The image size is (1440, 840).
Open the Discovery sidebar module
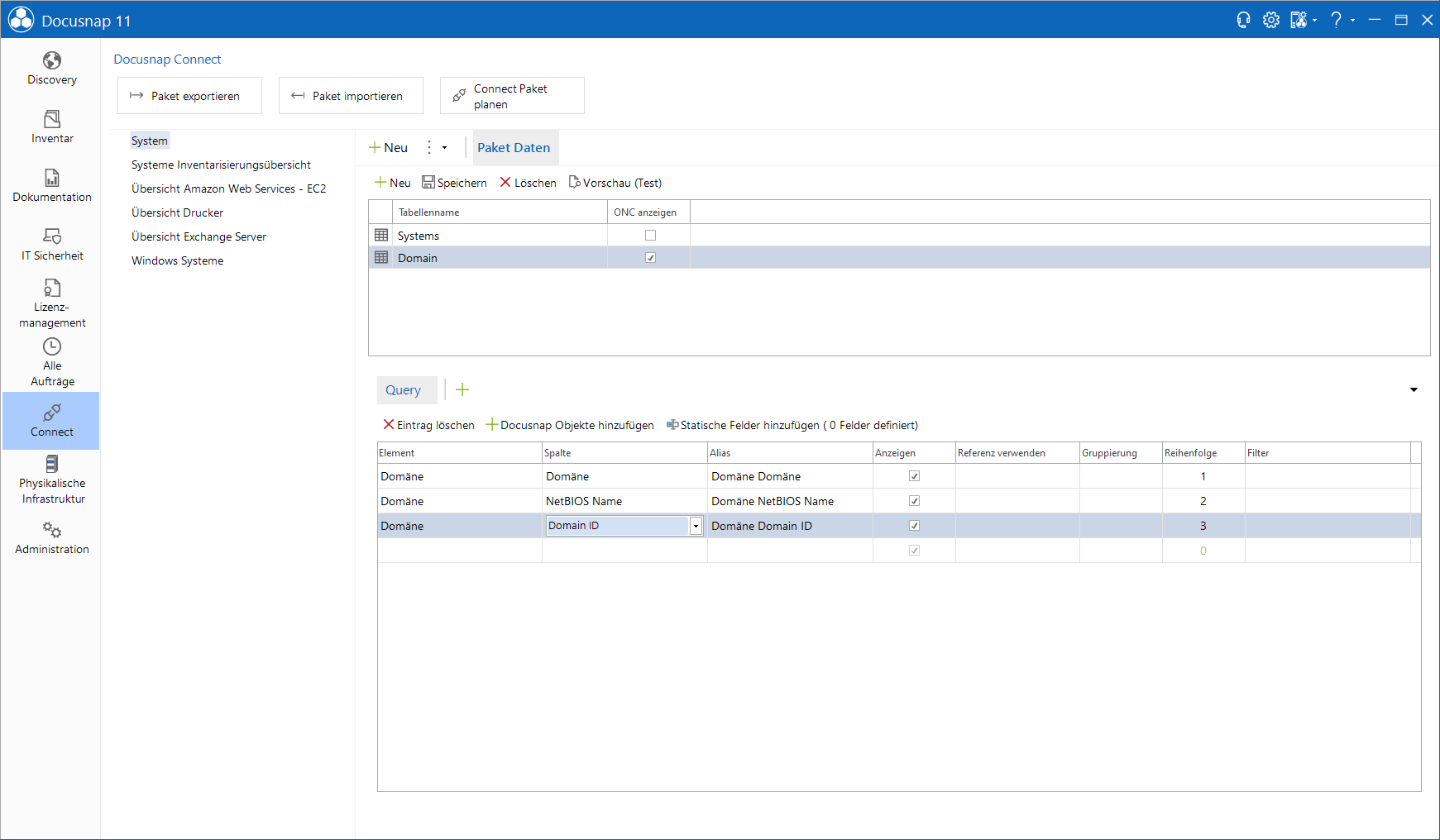pos(51,68)
